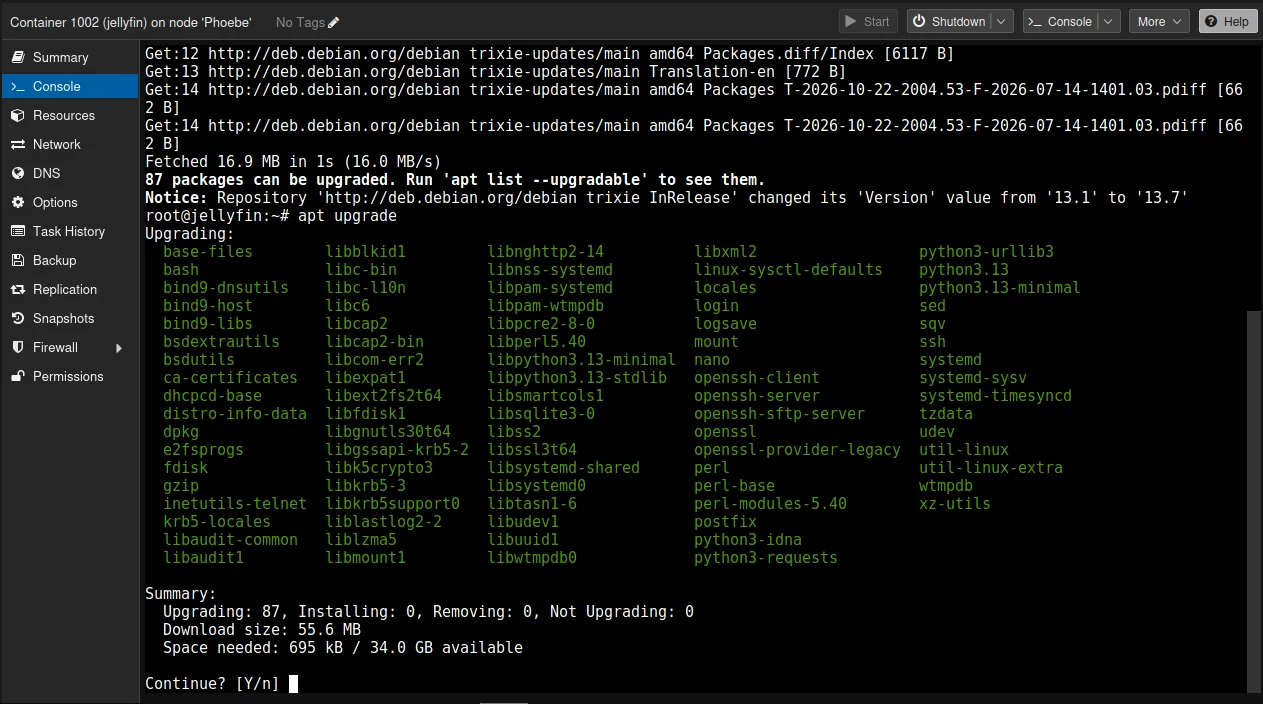Viewport: 1263px width, 704px height.
Task: Open the Backup section
Action: coord(70,260)
